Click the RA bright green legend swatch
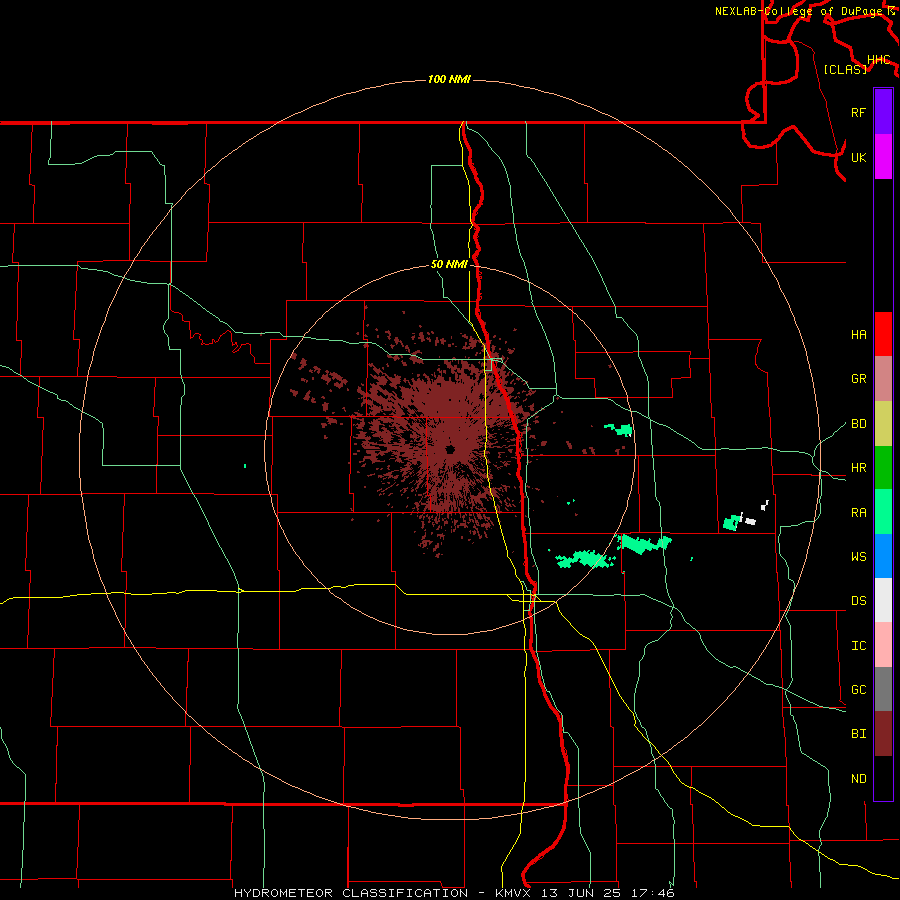The width and height of the screenshot is (900, 900). point(883,512)
